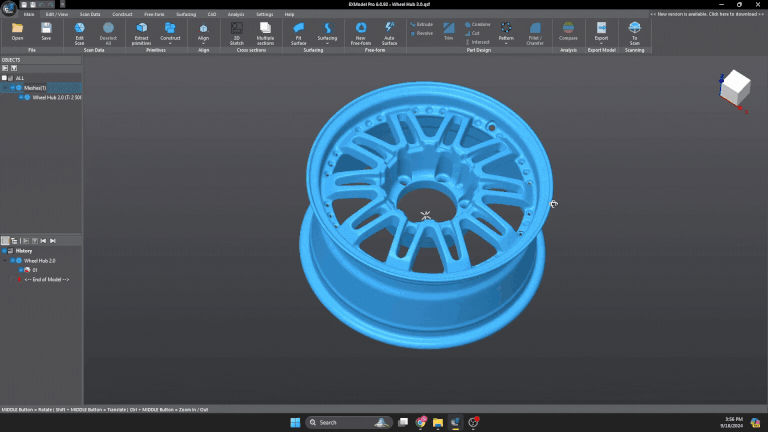Click the Multiple sections icon
768x432 pixels.
265,30
